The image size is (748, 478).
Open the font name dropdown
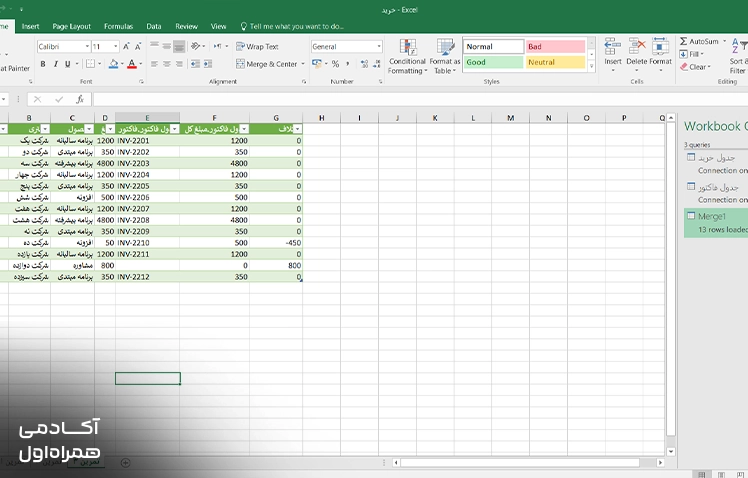click(87, 46)
